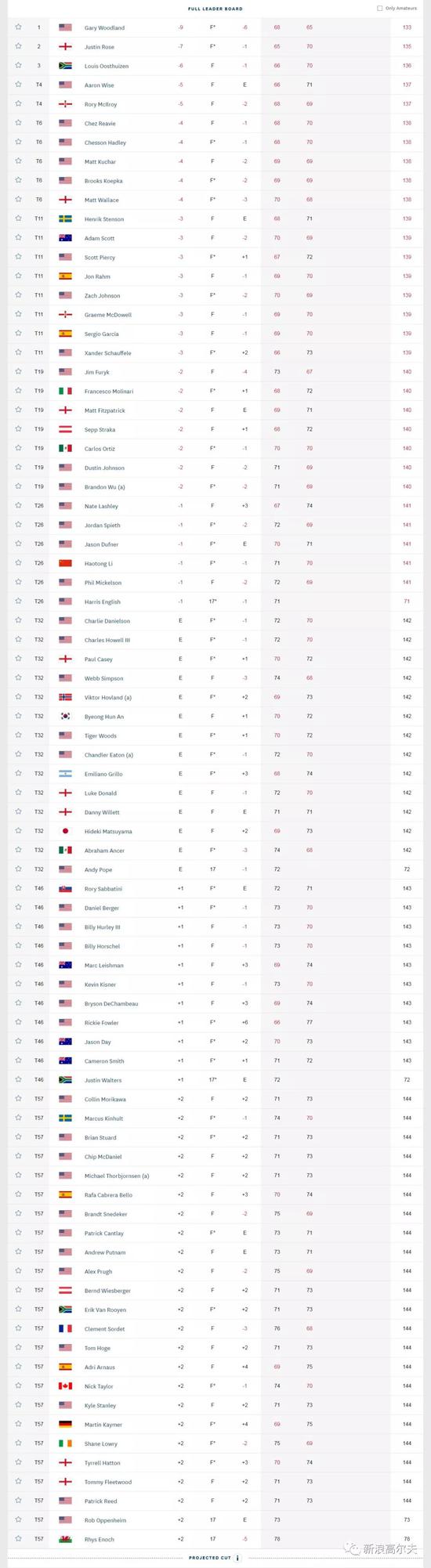This screenshot has width=431, height=1568.
Task: Click star icon beside Brooks Koepka
Action: click(x=18, y=180)
